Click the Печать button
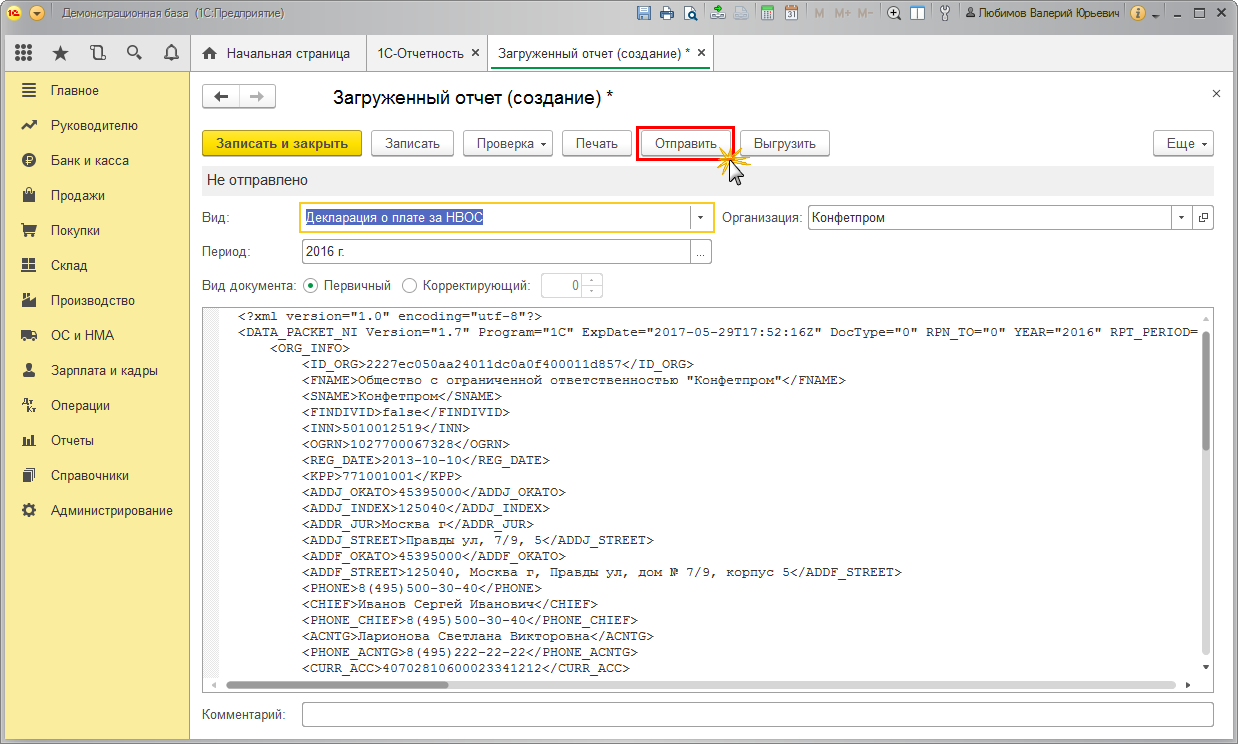Image resolution: width=1238 pixels, height=744 pixels. 597,144
